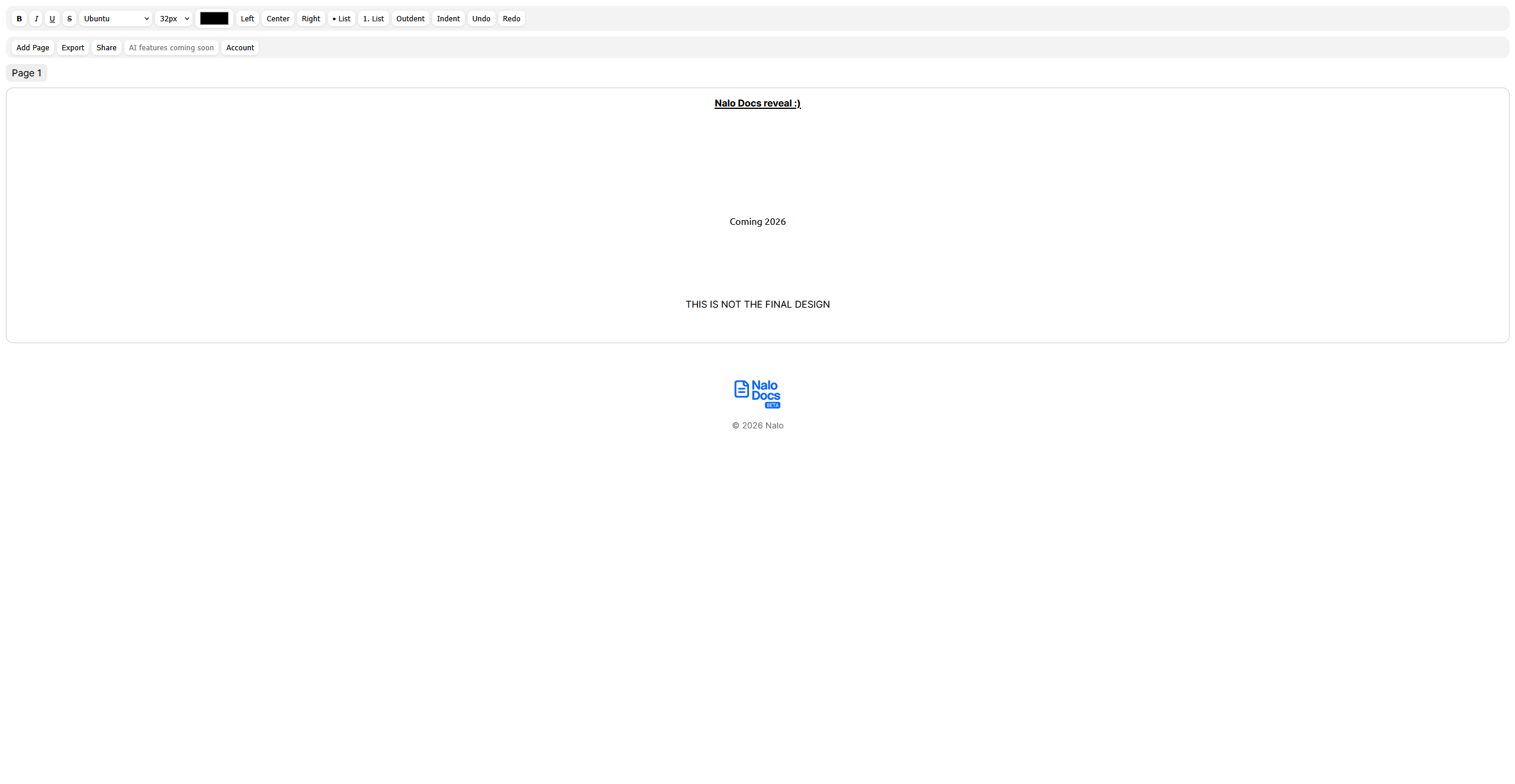Switch to the Page 1 tab
The image size is (1515, 784).
26,72
